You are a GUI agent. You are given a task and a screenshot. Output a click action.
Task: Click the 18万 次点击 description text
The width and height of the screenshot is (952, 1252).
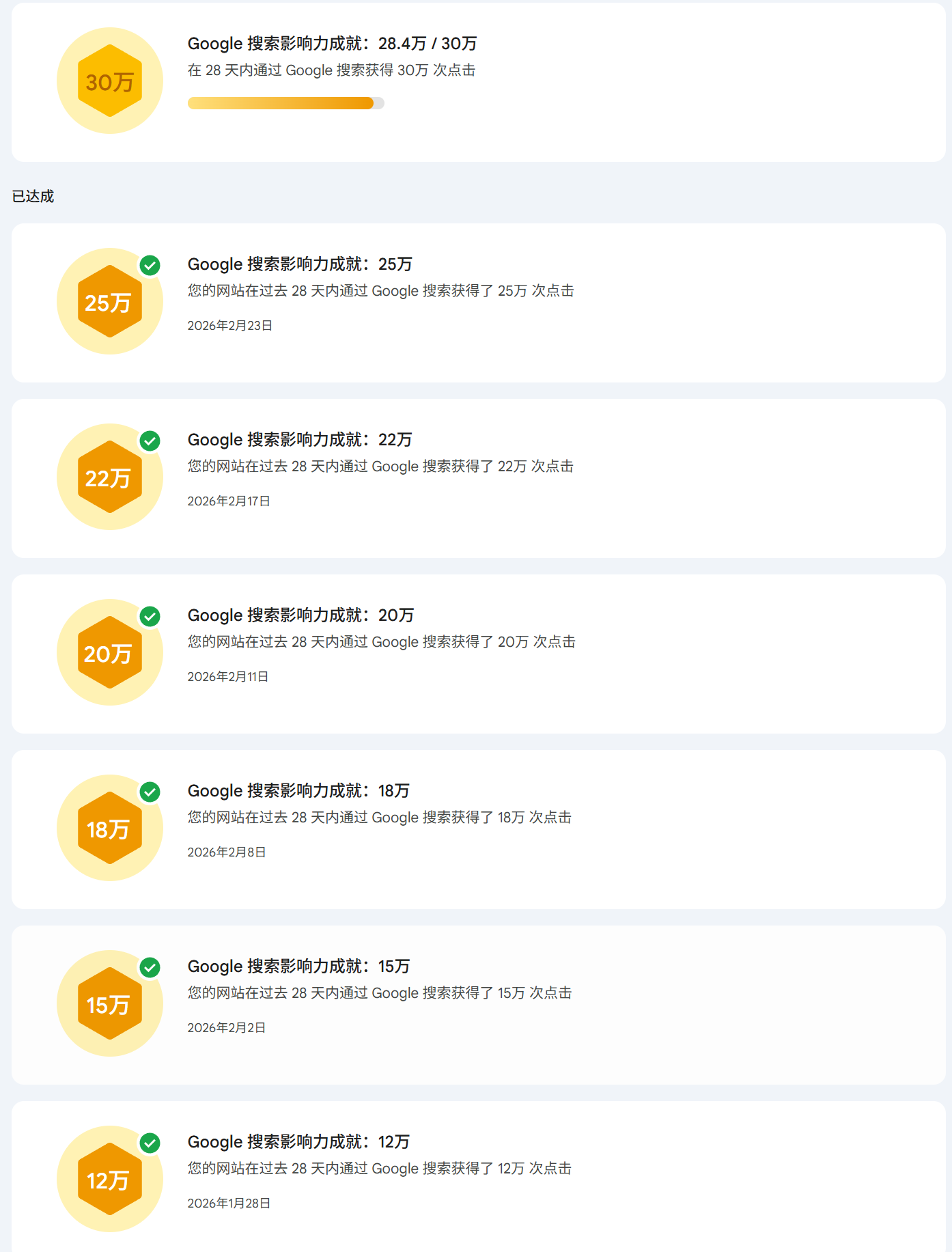click(380, 818)
